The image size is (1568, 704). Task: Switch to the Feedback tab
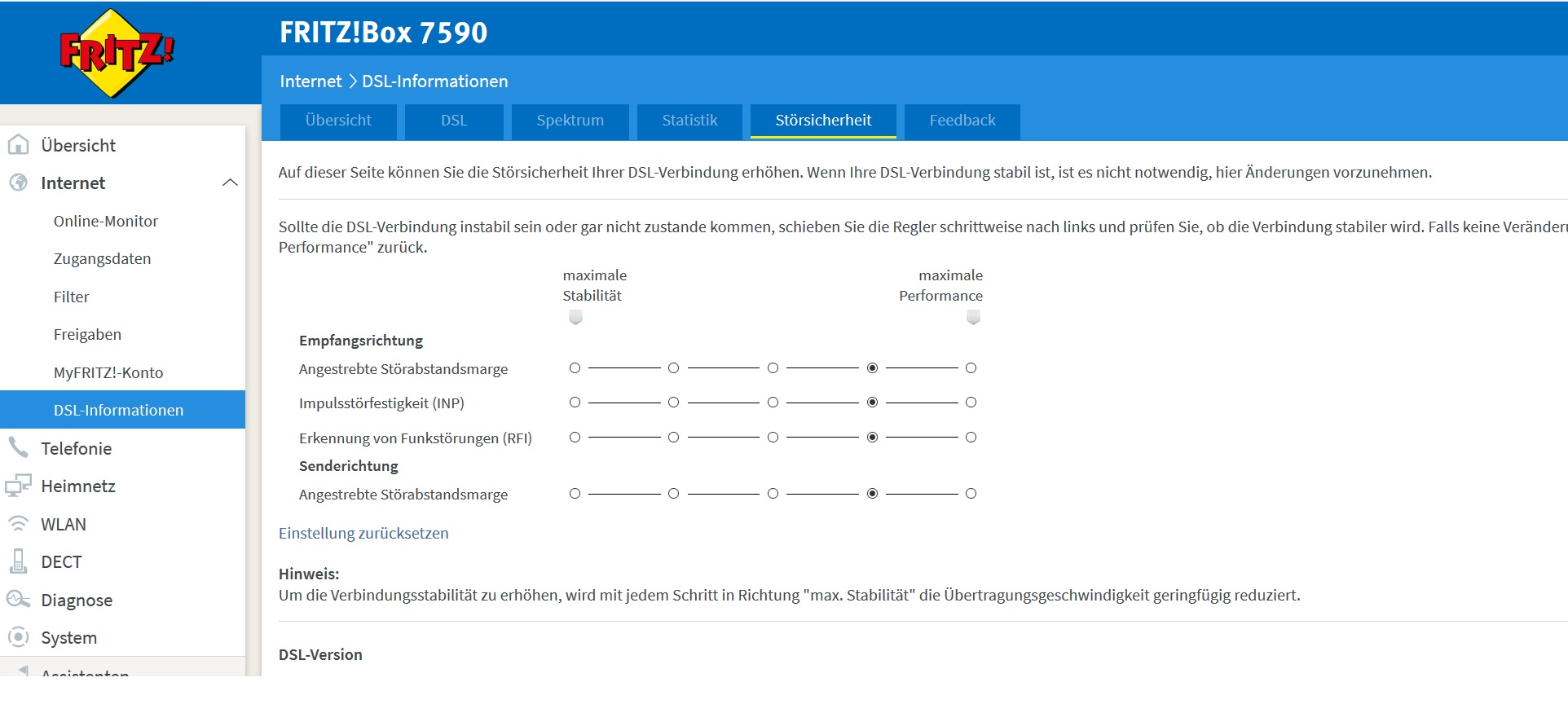point(962,121)
